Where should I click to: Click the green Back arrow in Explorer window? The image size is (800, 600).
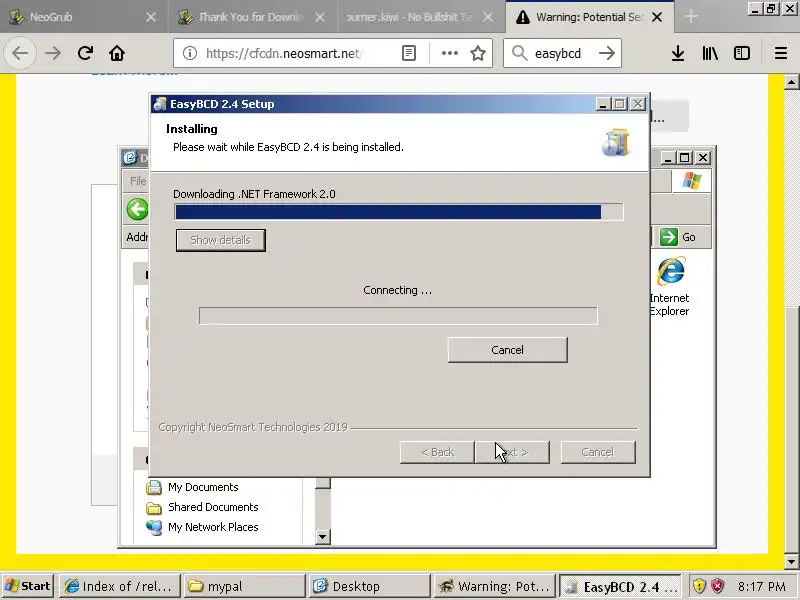(137, 209)
